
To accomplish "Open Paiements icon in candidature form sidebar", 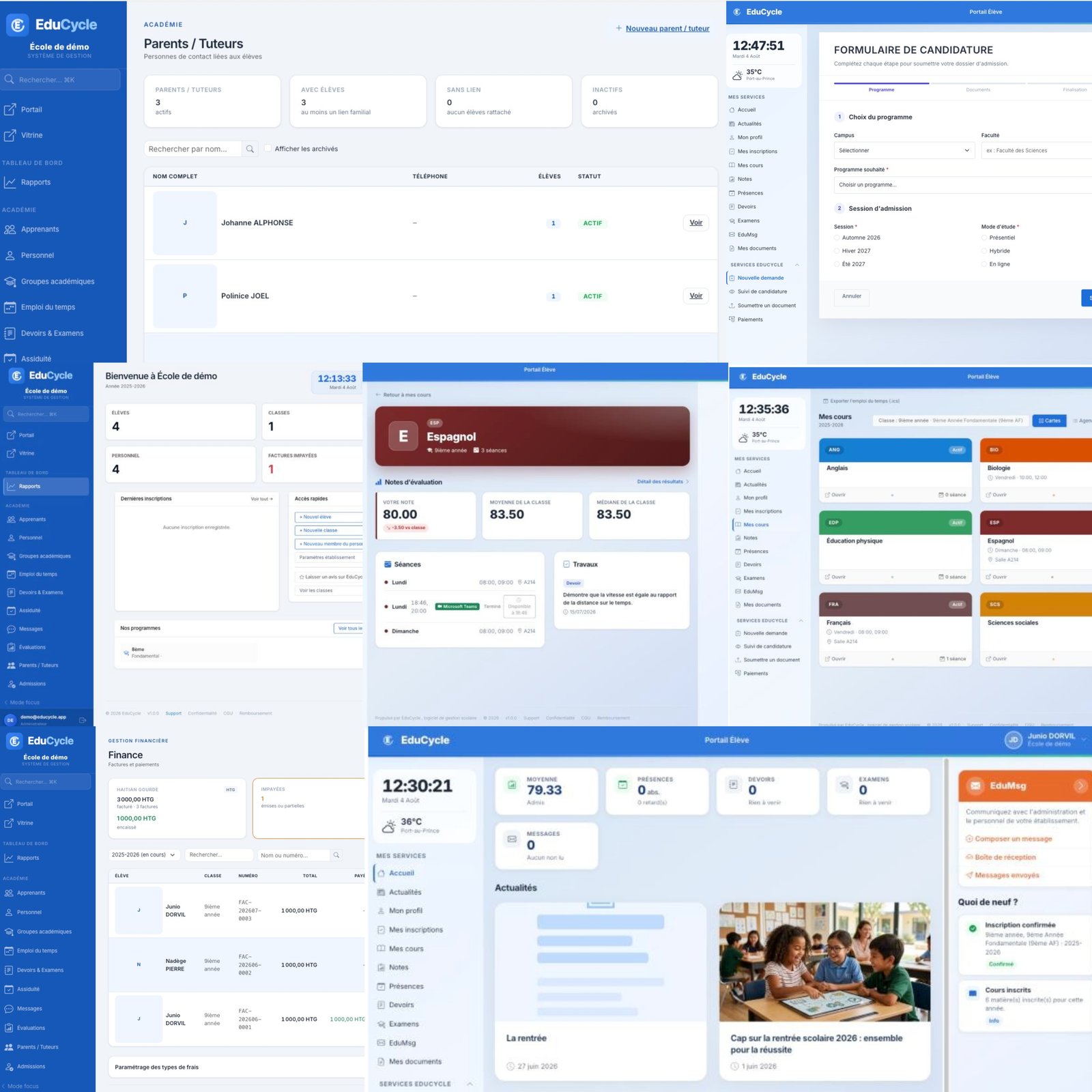I will 732,319.
